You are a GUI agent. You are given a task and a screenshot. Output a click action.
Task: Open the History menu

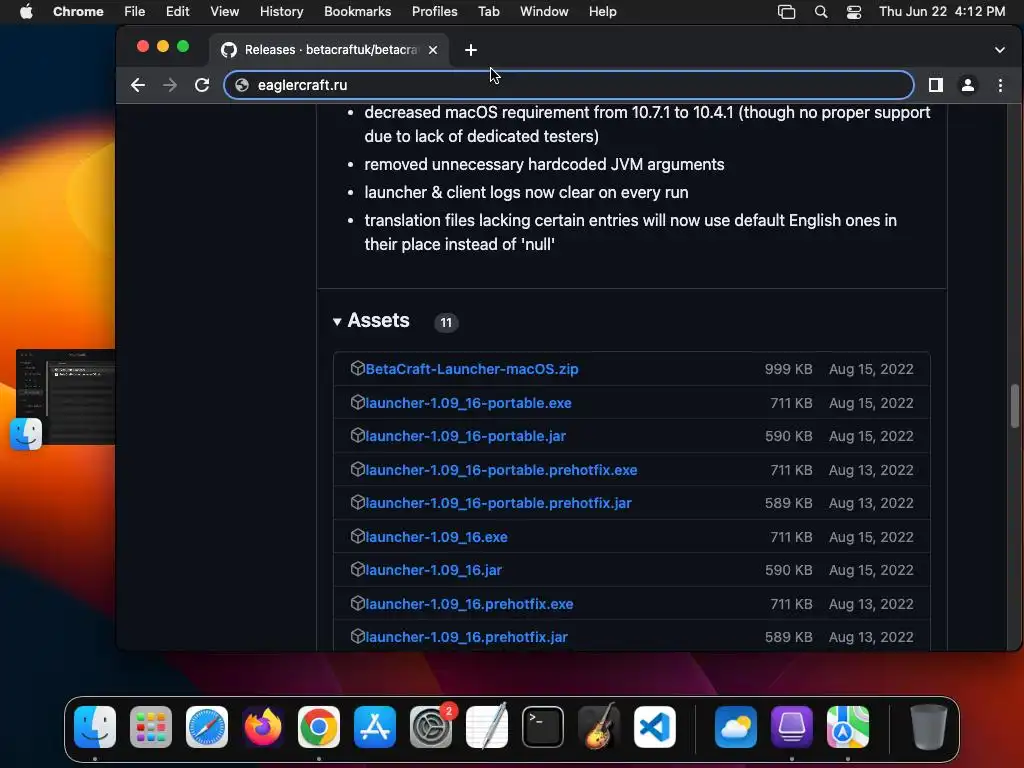[281, 12]
